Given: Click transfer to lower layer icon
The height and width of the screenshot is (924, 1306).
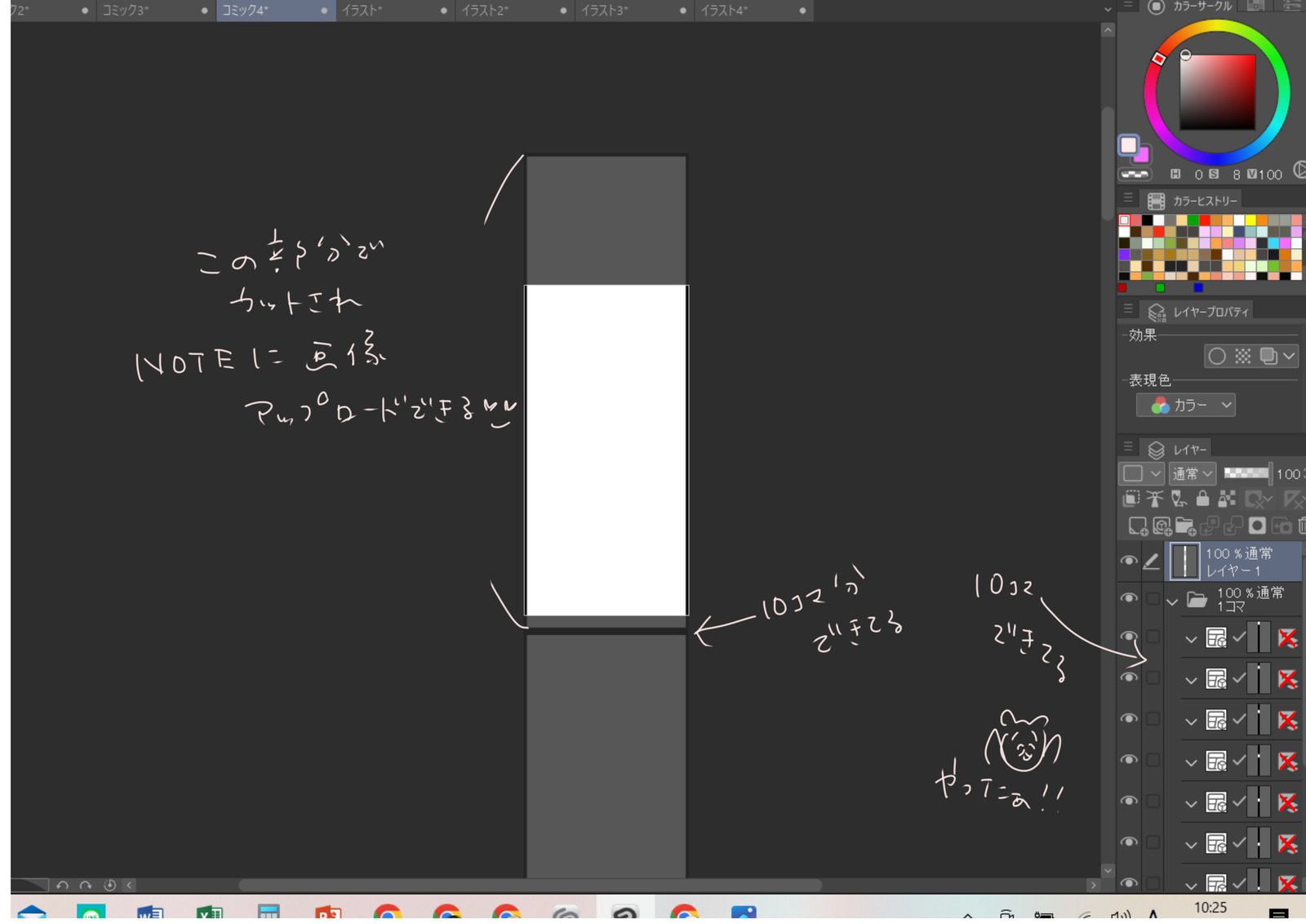Looking at the screenshot, I should pyautogui.click(x=1209, y=526).
